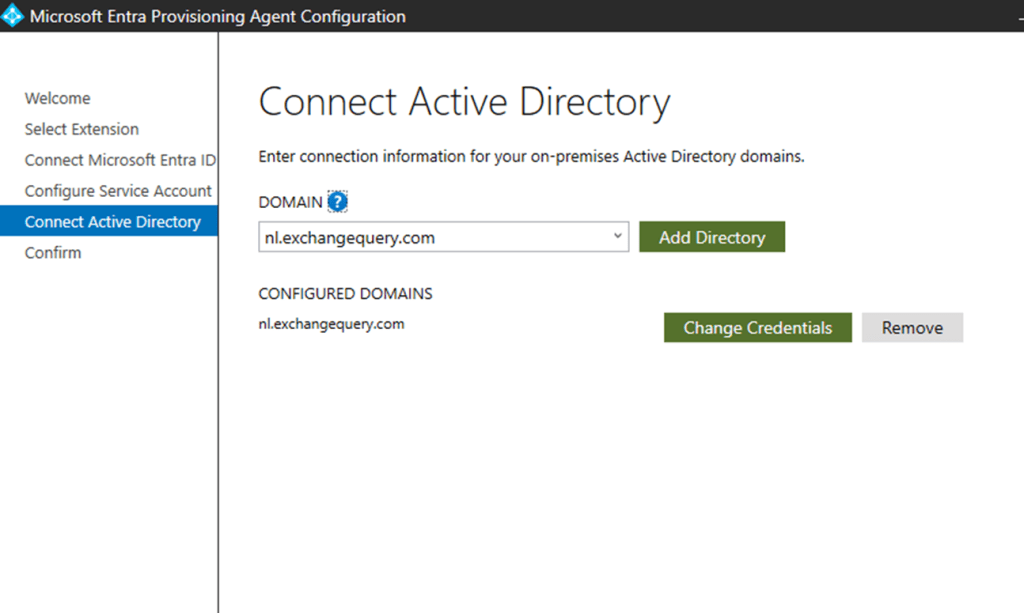This screenshot has height=613, width=1024.
Task: Select the nl.exchangequery.com entry under Configured Domains
Action: tap(331, 324)
